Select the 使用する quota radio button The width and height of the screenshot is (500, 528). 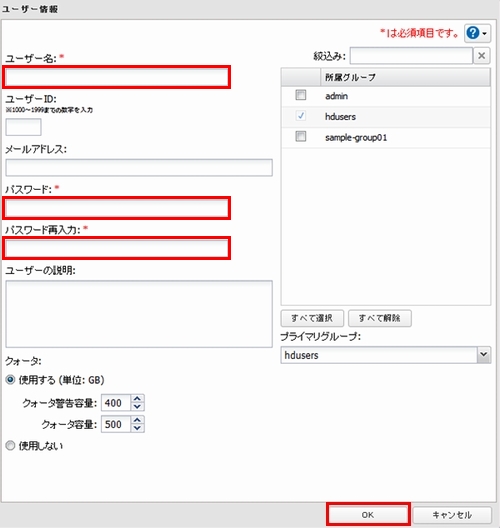10,380
